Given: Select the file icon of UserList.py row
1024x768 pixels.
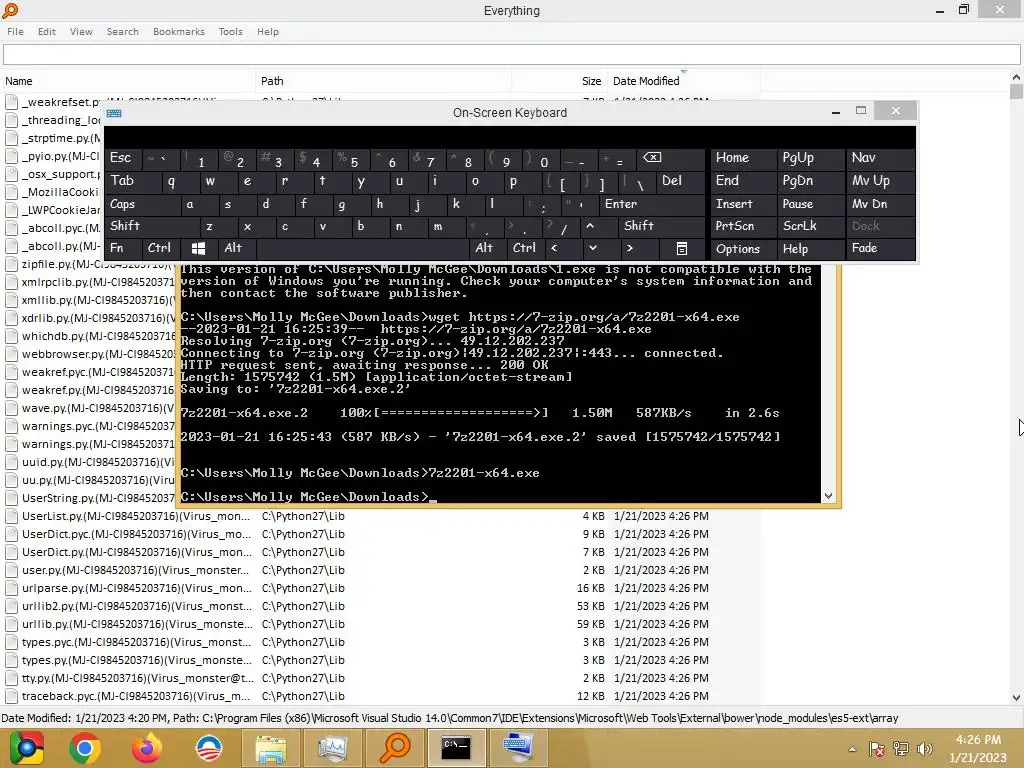Looking at the screenshot, I should [x=11, y=516].
